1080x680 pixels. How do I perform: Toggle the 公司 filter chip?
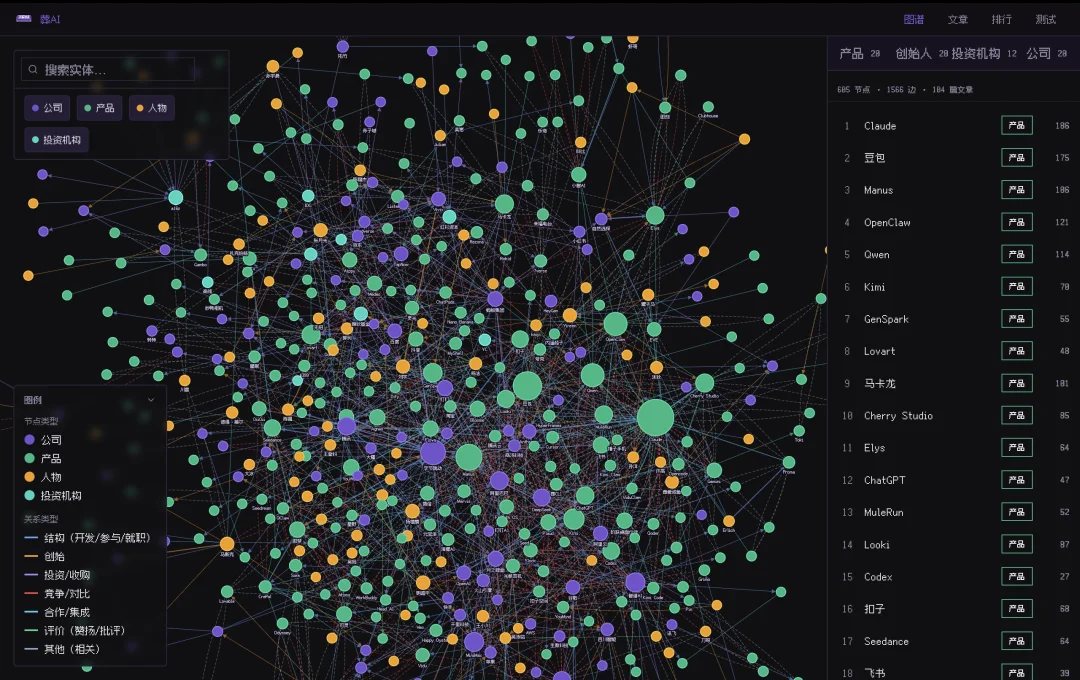pos(47,108)
